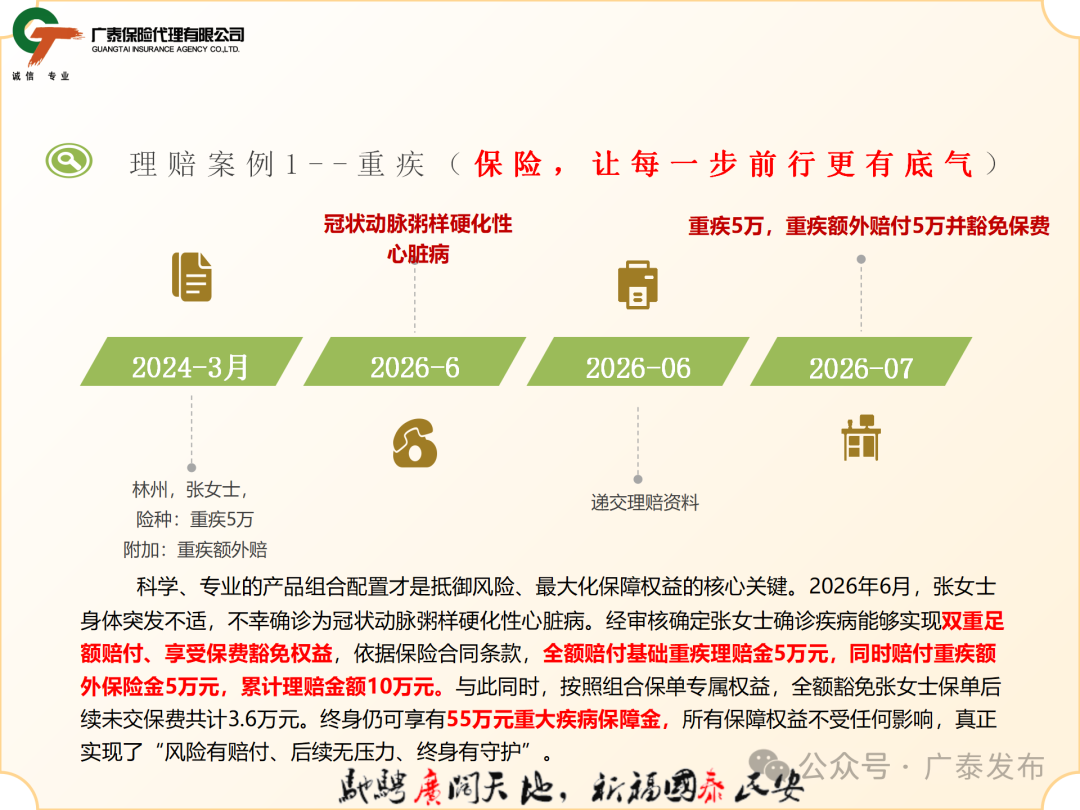This screenshot has width=1080, height=810.
Task: Click the document icon above 2024-3月
Action: click(x=191, y=276)
